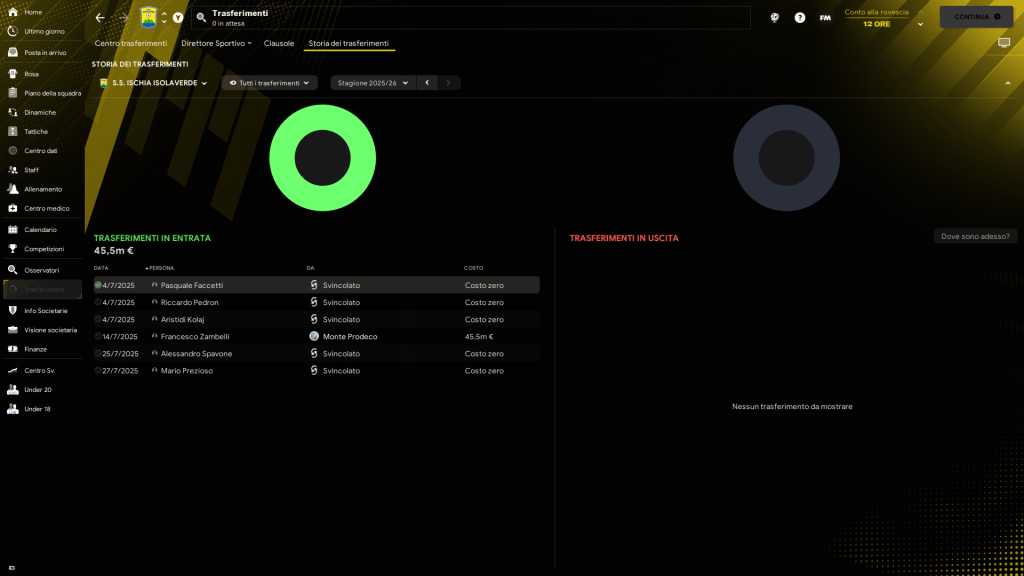Click the back arrow in the top bar
The width and height of the screenshot is (1024, 576).
(100, 18)
